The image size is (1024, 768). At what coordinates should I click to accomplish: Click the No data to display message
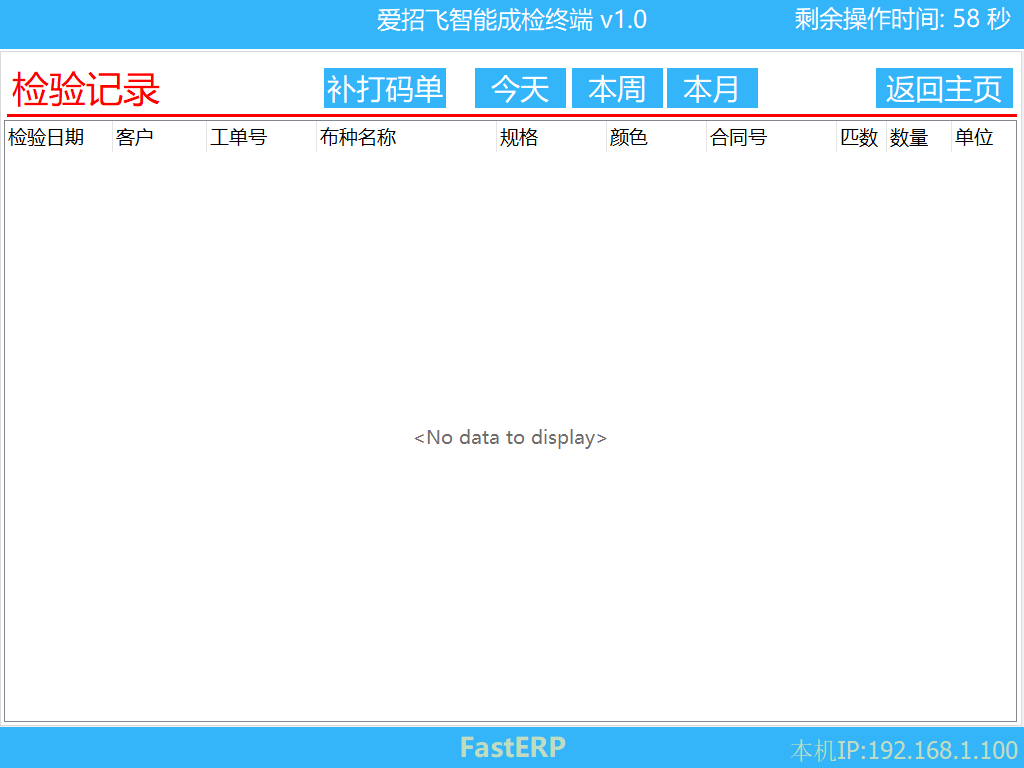[x=511, y=438]
